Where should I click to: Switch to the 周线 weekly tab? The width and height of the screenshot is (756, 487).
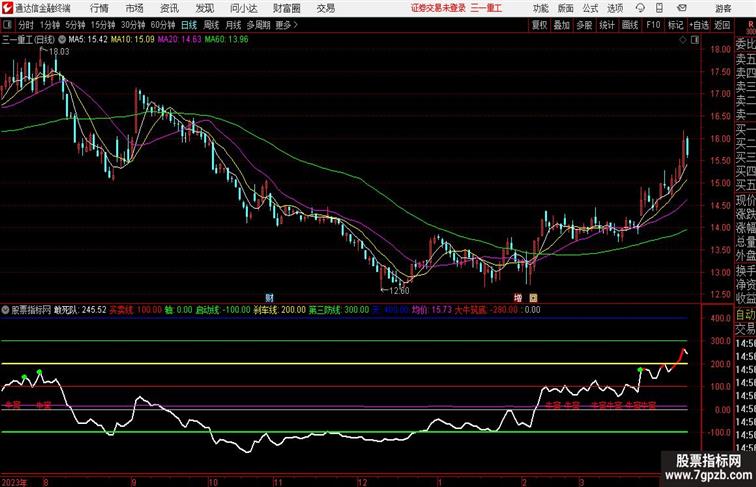[211, 25]
